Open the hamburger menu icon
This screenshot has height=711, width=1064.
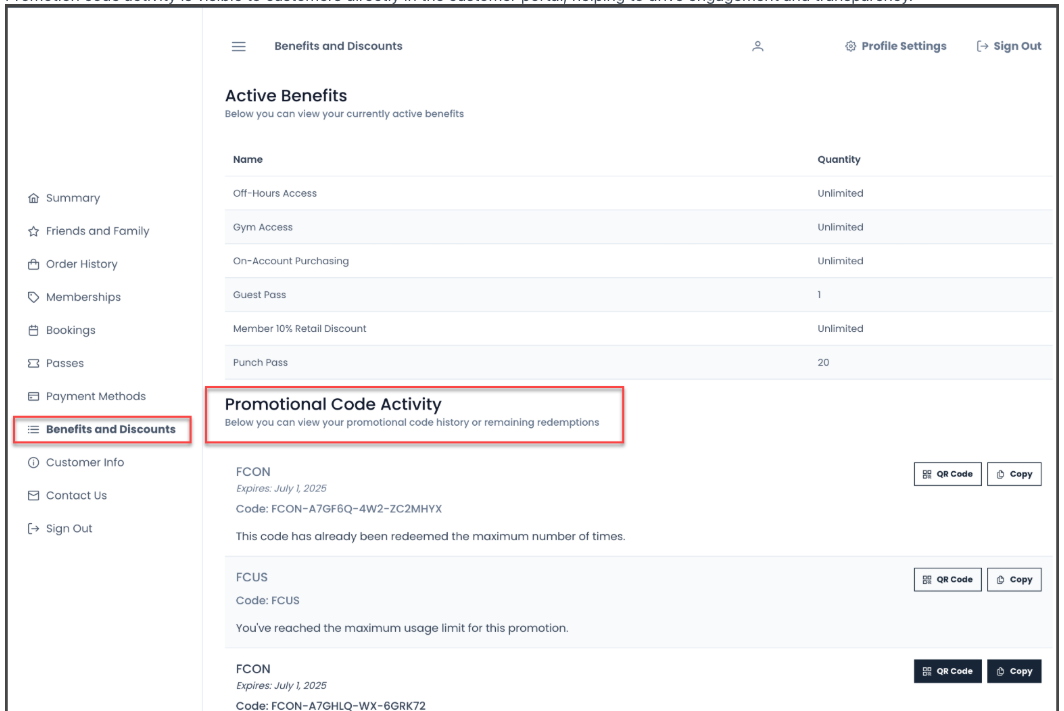(x=238, y=46)
